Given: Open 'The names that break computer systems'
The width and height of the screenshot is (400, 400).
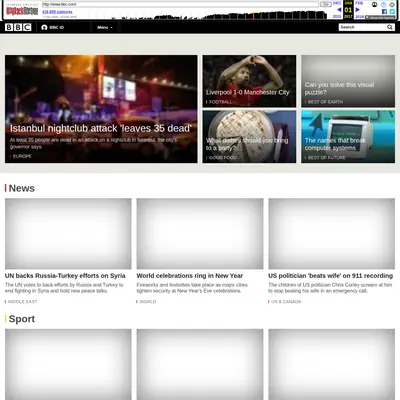Looking at the screenshot, I should coord(335,144).
